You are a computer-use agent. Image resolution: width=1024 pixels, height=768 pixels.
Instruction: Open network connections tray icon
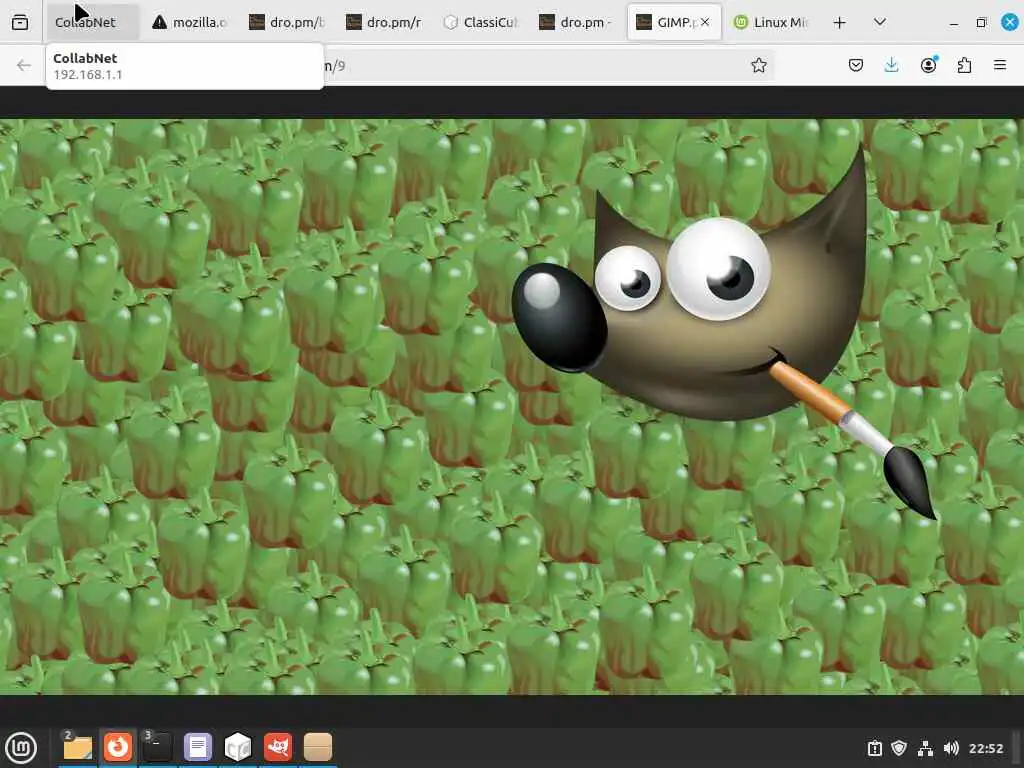tap(925, 748)
